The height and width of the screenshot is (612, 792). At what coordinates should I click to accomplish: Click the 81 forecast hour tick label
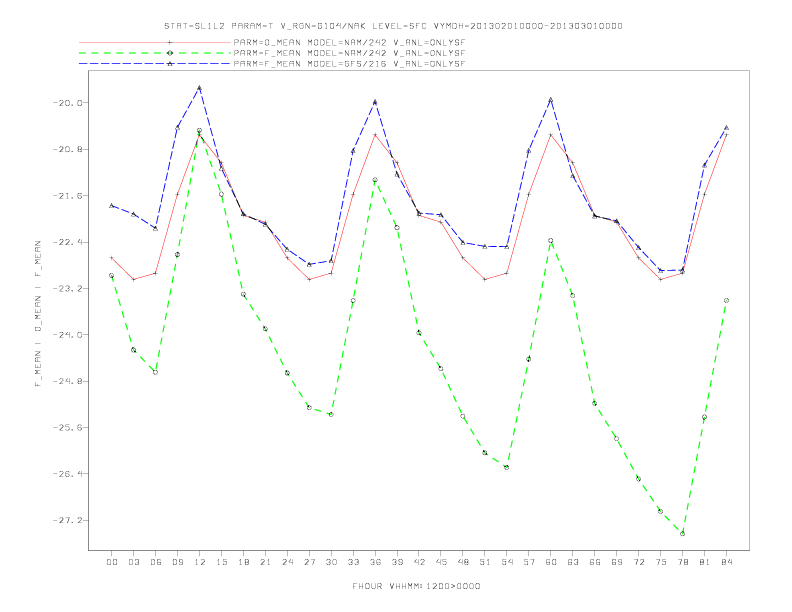(x=705, y=562)
